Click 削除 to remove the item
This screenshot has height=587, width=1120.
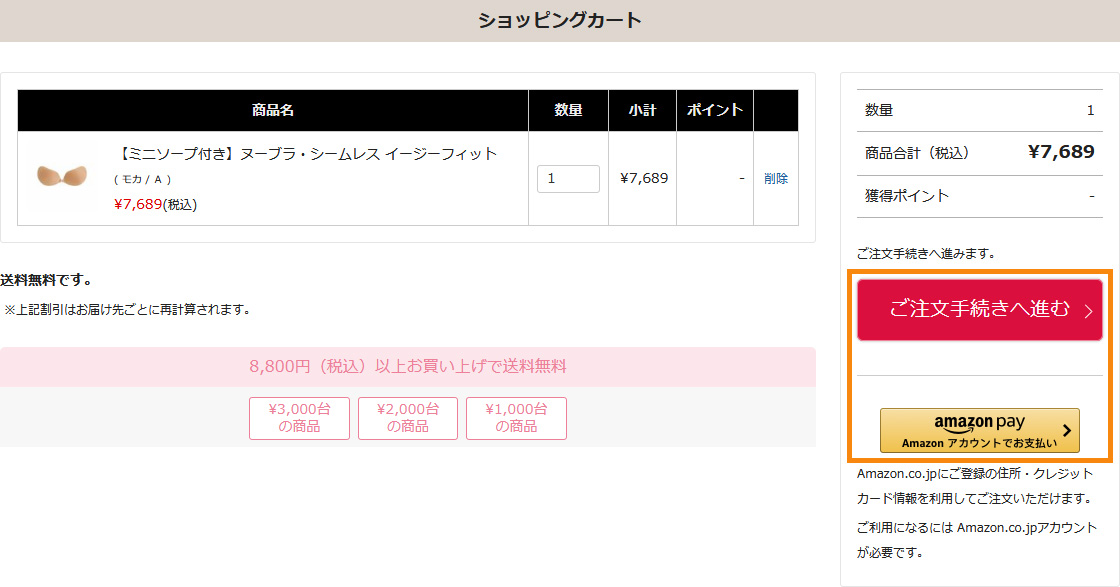click(x=775, y=179)
